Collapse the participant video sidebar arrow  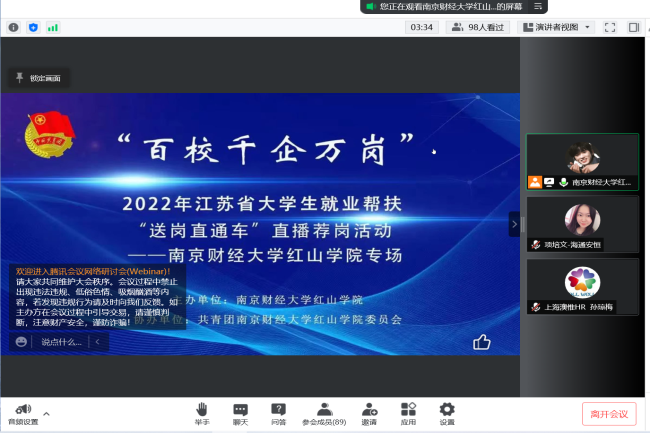tap(514, 224)
